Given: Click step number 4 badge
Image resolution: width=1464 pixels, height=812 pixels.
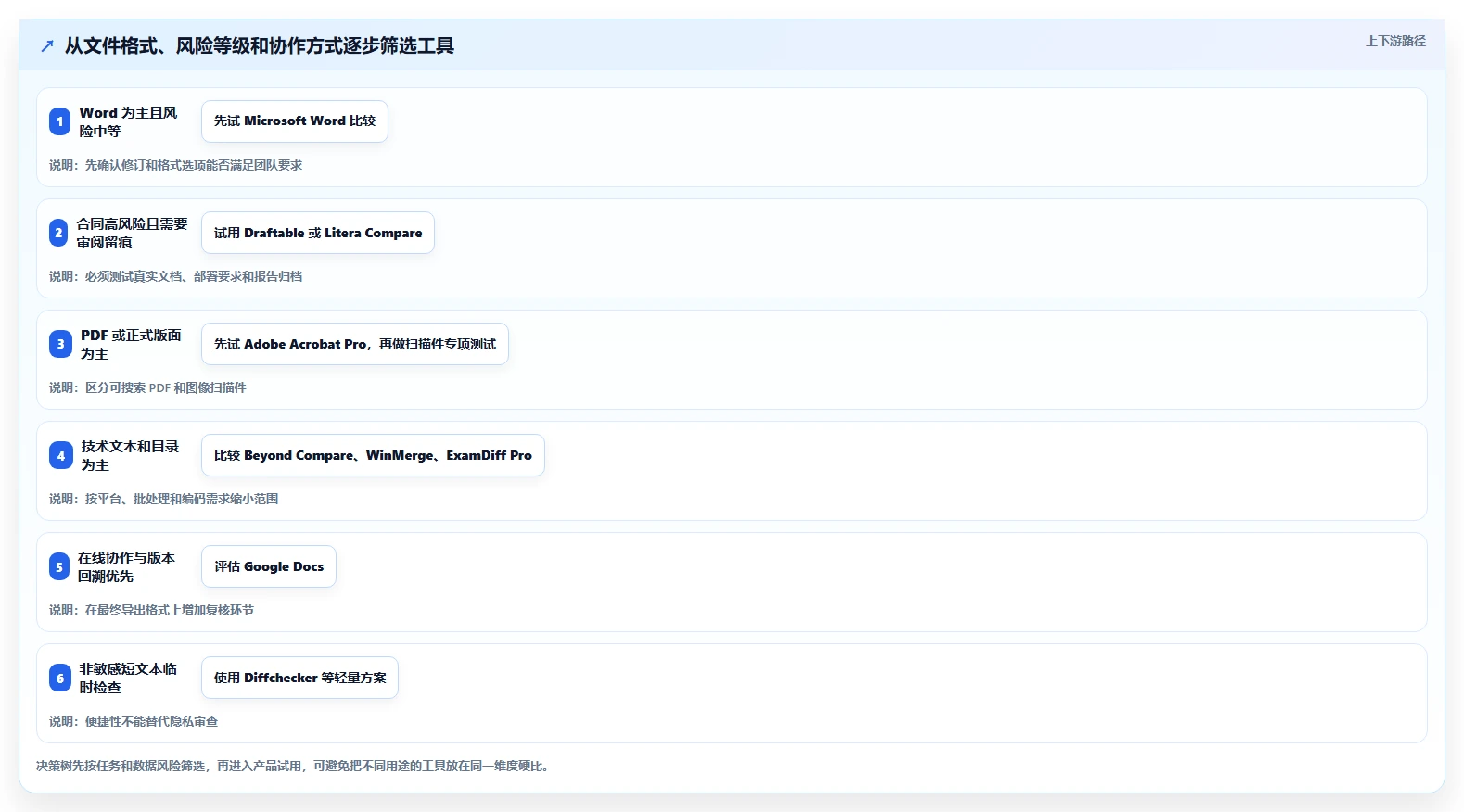Looking at the screenshot, I should (60, 455).
